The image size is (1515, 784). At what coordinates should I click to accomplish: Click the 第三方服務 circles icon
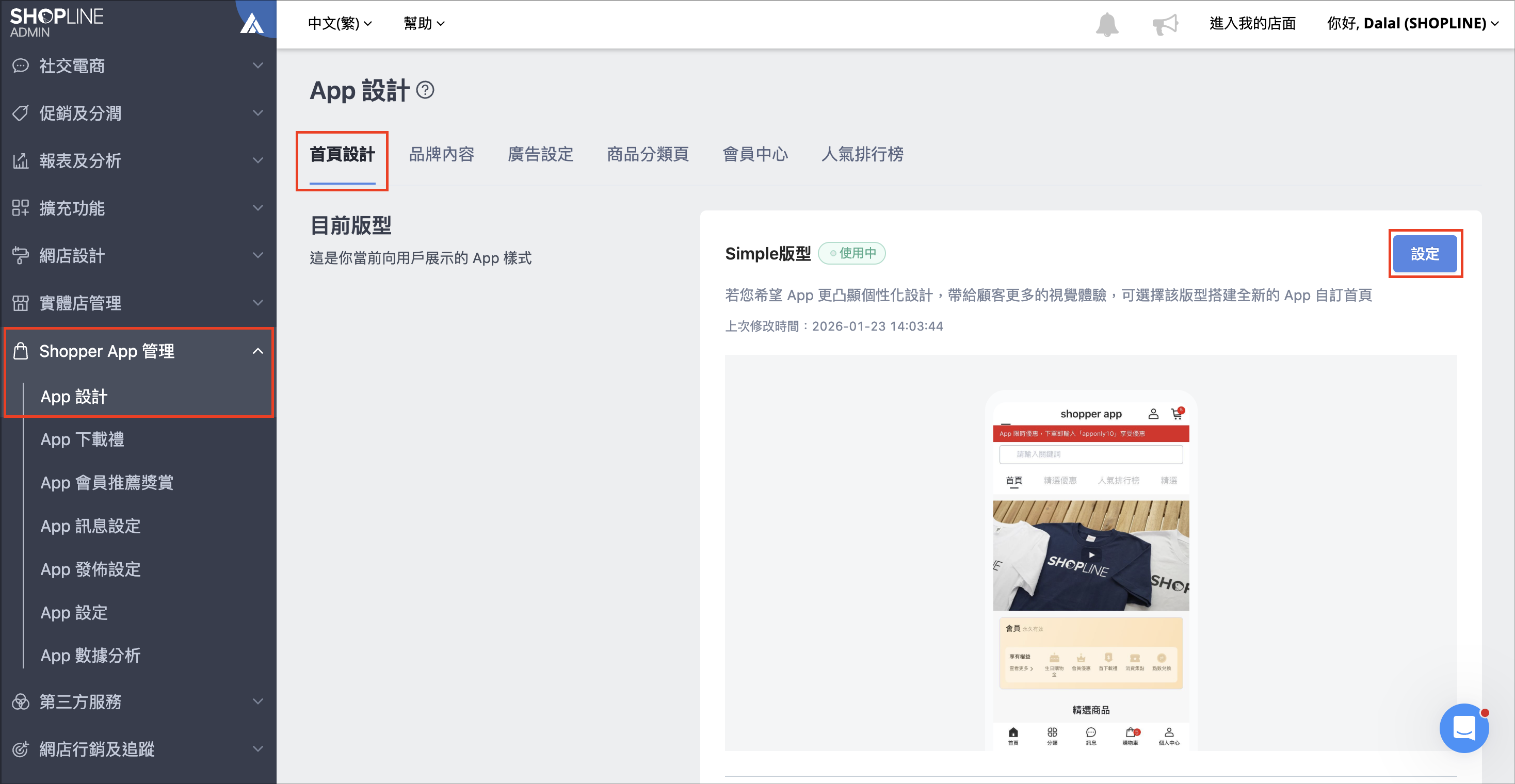tap(21, 701)
